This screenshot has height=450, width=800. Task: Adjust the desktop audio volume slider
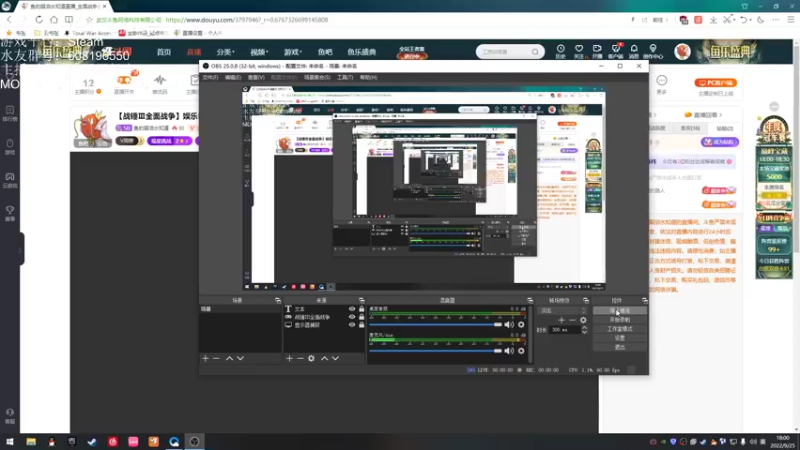(435, 324)
